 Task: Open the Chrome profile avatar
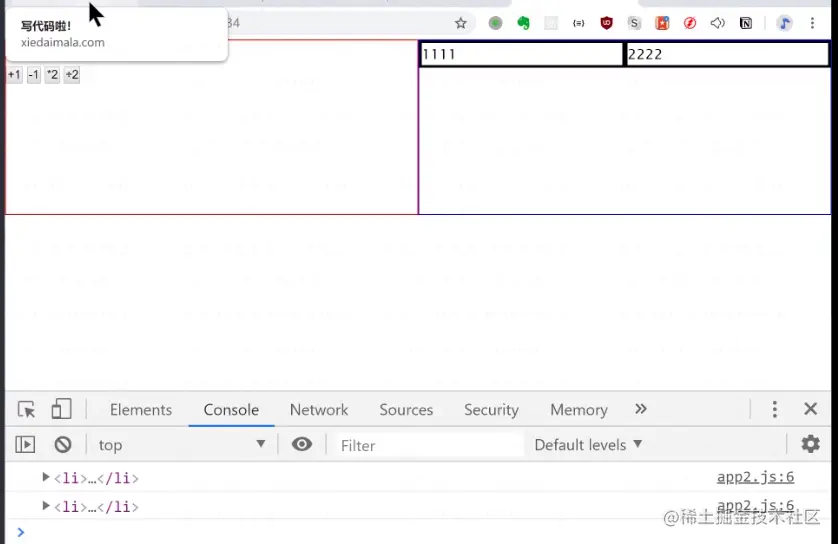(785, 23)
